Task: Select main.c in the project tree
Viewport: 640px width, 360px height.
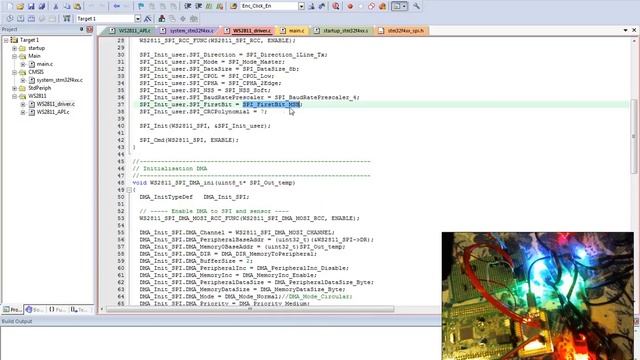Action: [x=44, y=64]
